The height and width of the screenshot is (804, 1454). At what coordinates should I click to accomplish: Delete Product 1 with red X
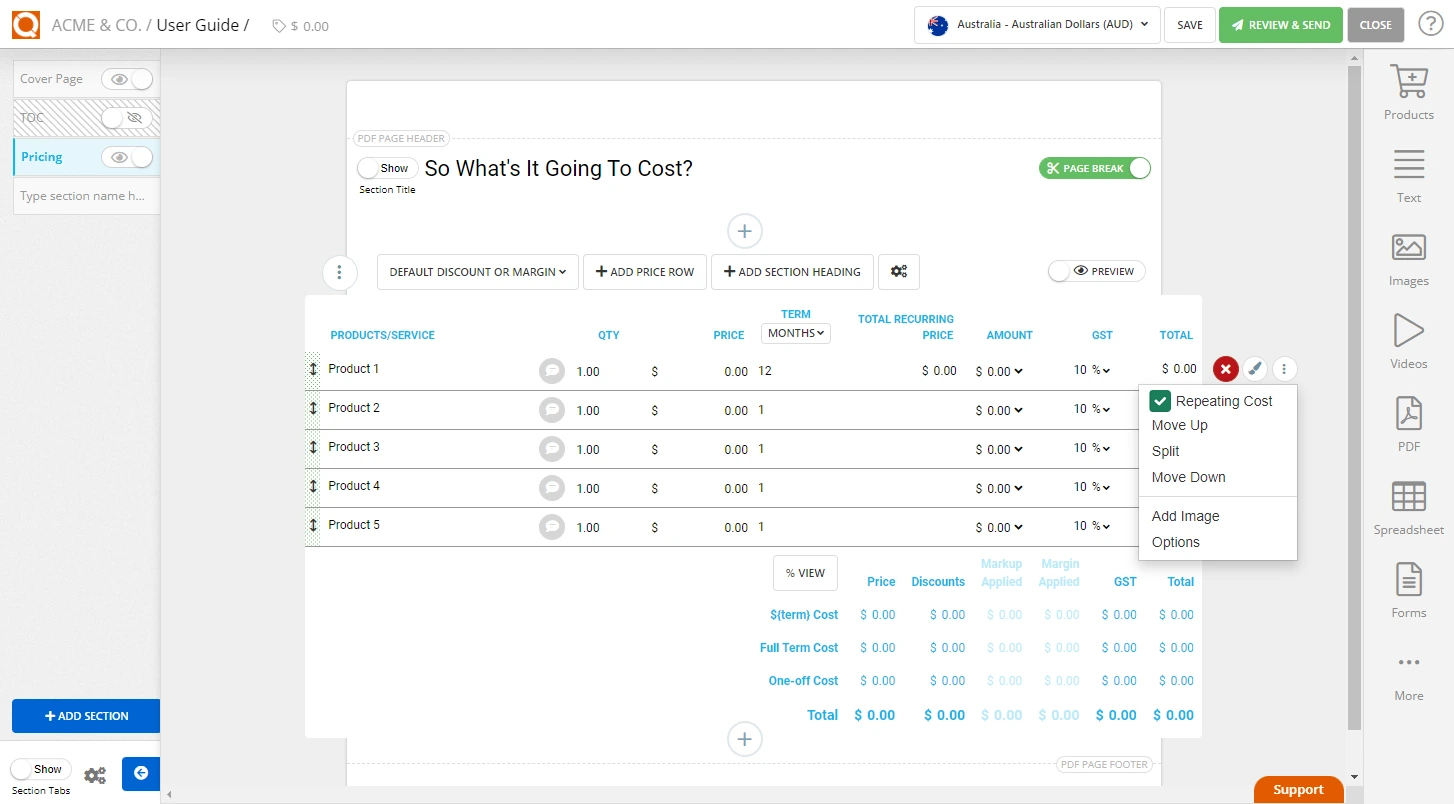(x=1225, y=368)
